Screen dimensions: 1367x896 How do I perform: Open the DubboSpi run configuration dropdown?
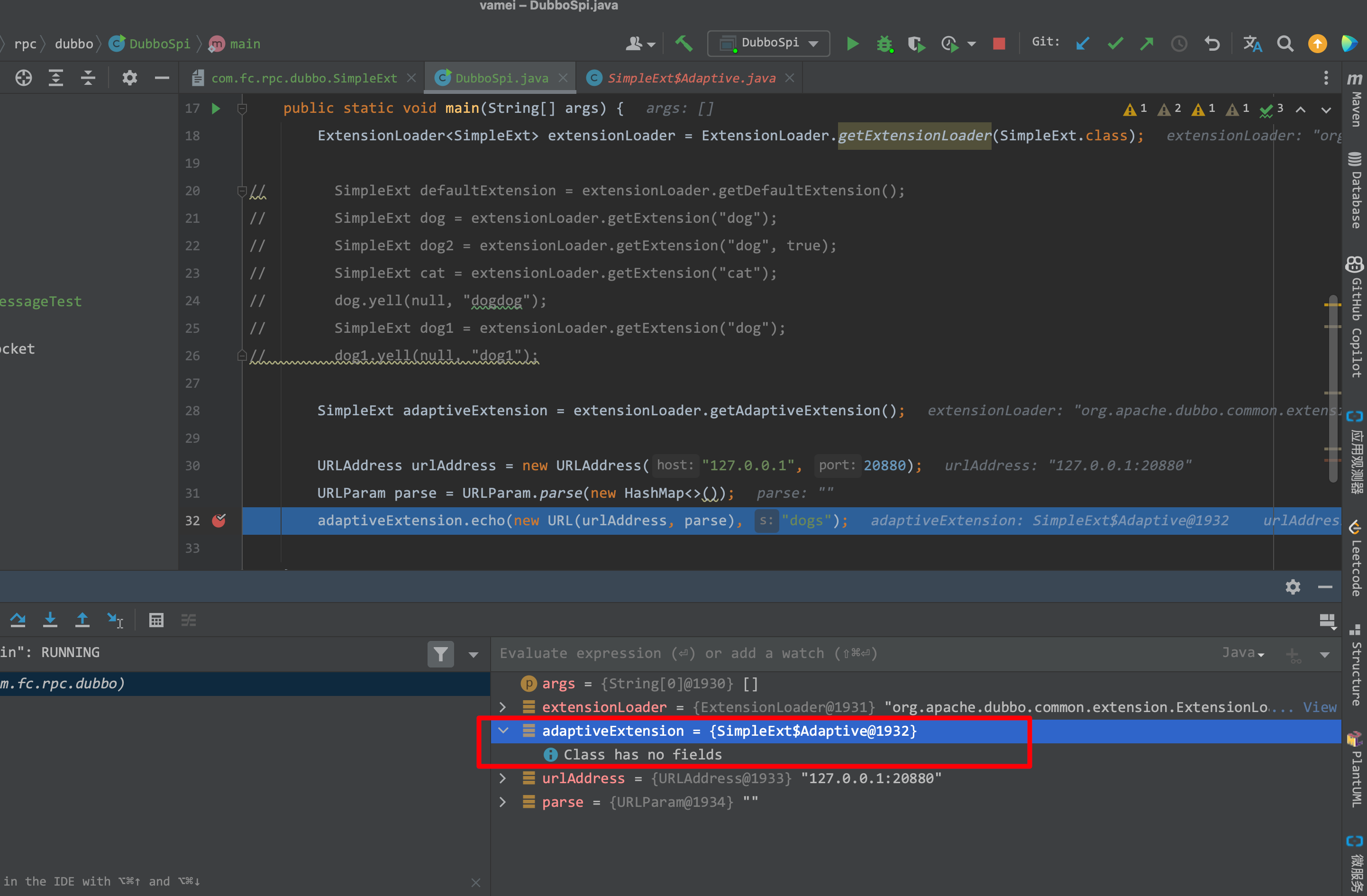768,43
